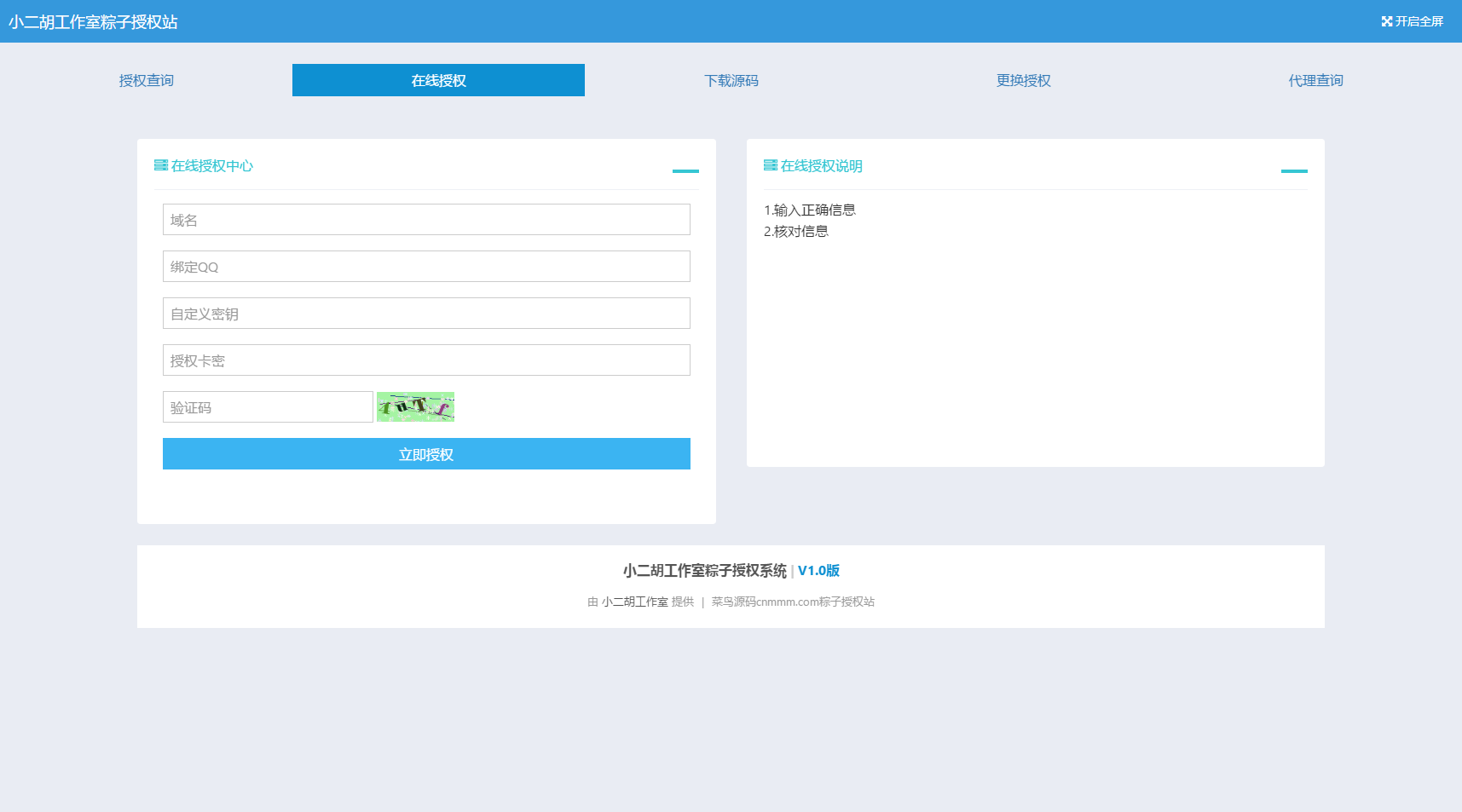Click the V1.0版 link in the footer

pos(818,571)
